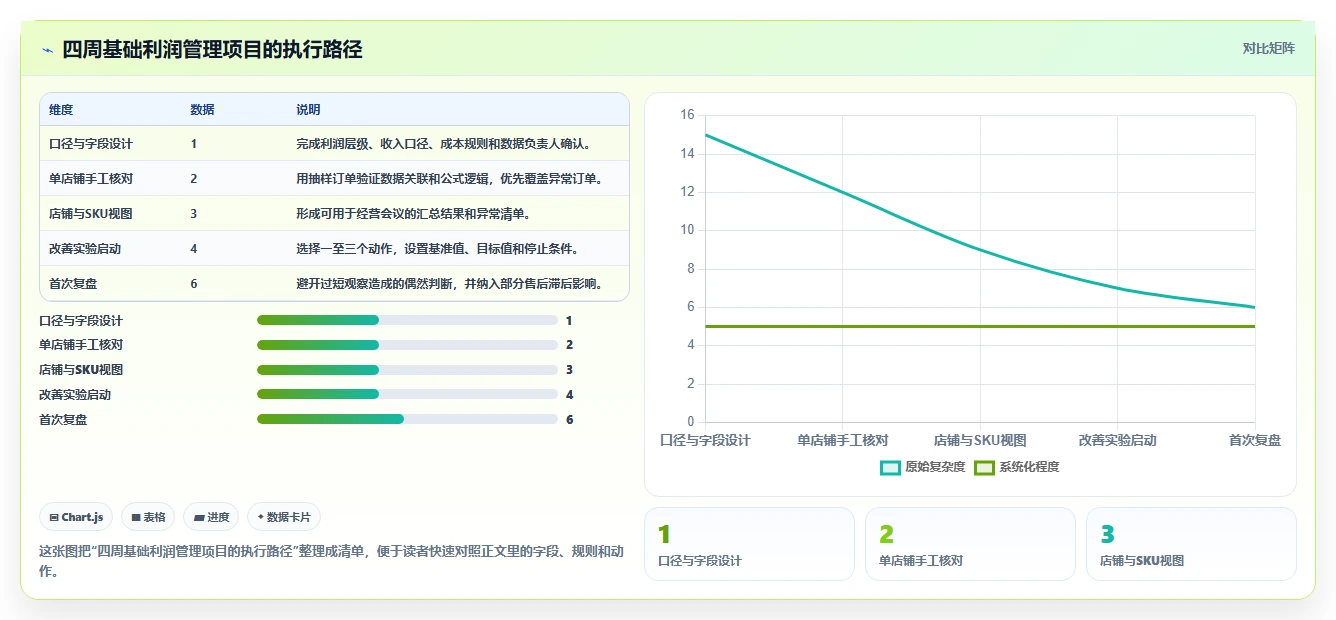Click the 首次复盘 progress bar

click(407, 419)
